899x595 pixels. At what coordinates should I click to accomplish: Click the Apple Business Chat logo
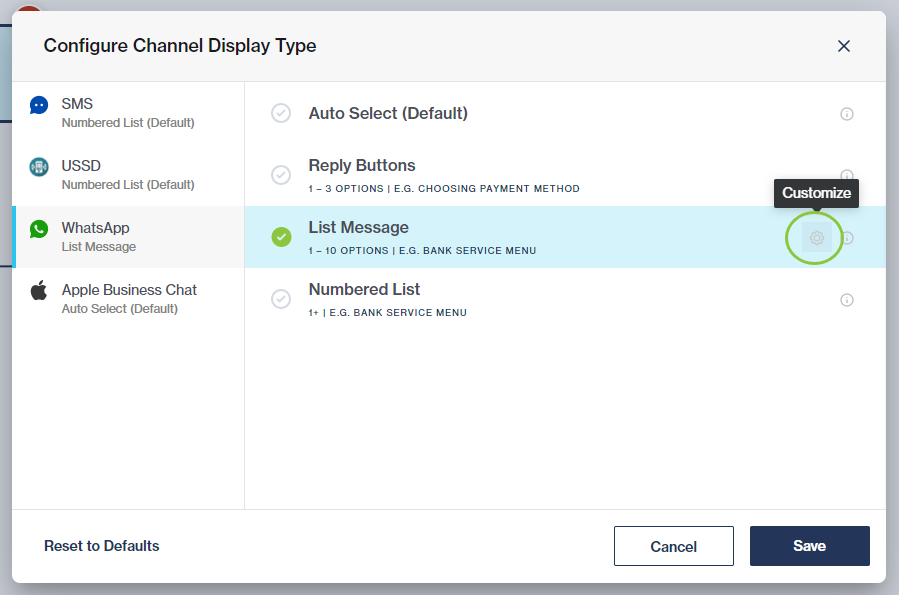(38, 290)
